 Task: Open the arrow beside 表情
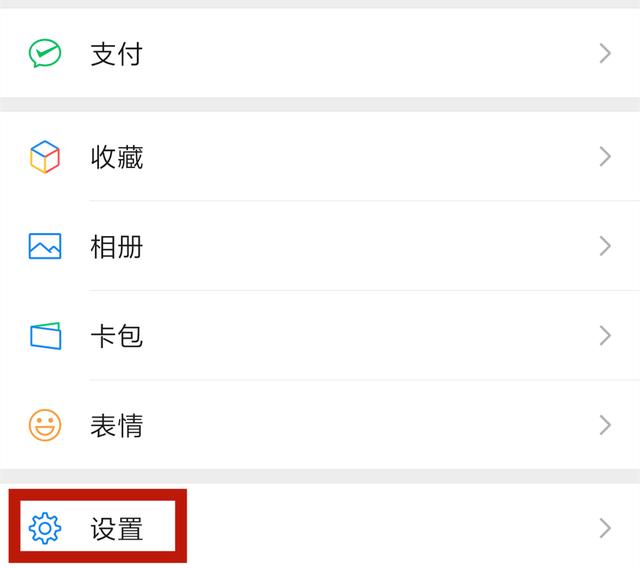(x=605, y=426)
